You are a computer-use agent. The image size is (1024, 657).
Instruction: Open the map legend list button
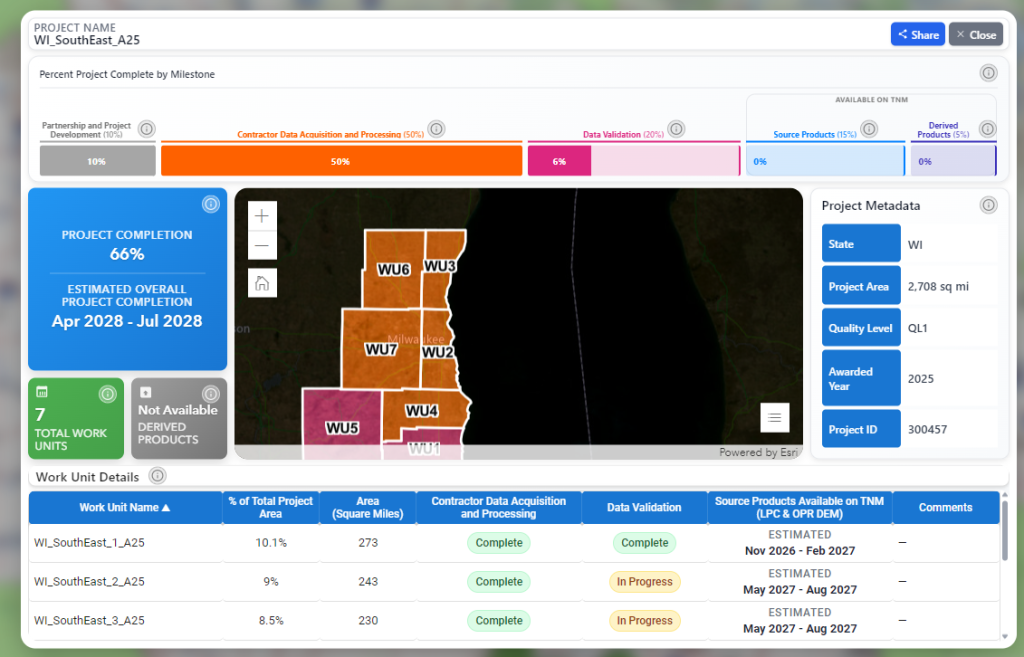[x=775, y=417]
